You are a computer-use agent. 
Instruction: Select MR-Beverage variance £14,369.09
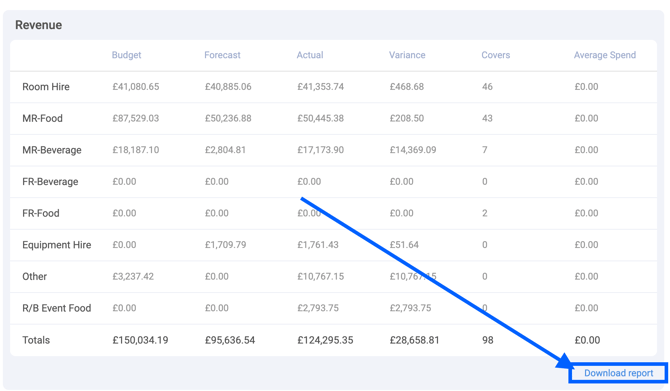click(413, 150)
